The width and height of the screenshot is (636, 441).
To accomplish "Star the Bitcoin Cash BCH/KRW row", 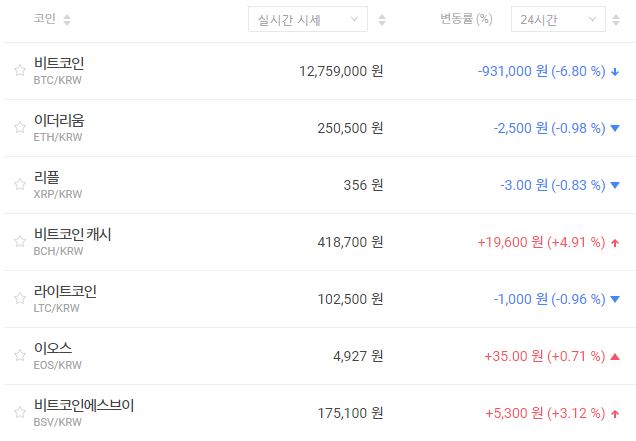I will point(19,242).
